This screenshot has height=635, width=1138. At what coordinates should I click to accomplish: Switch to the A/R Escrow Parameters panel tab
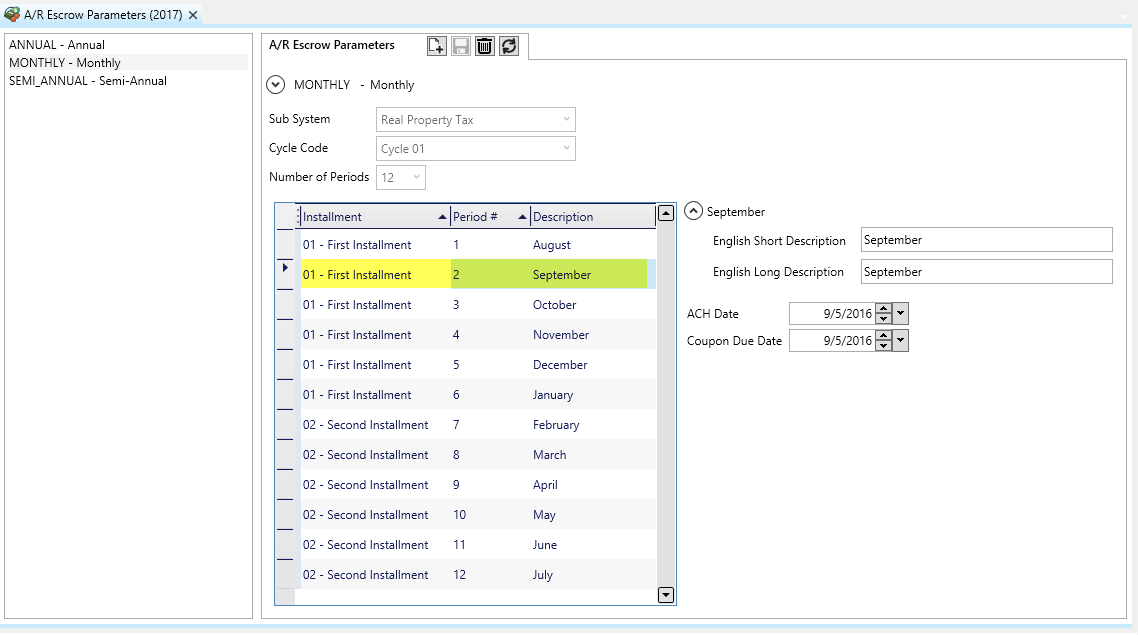[332, 45]
